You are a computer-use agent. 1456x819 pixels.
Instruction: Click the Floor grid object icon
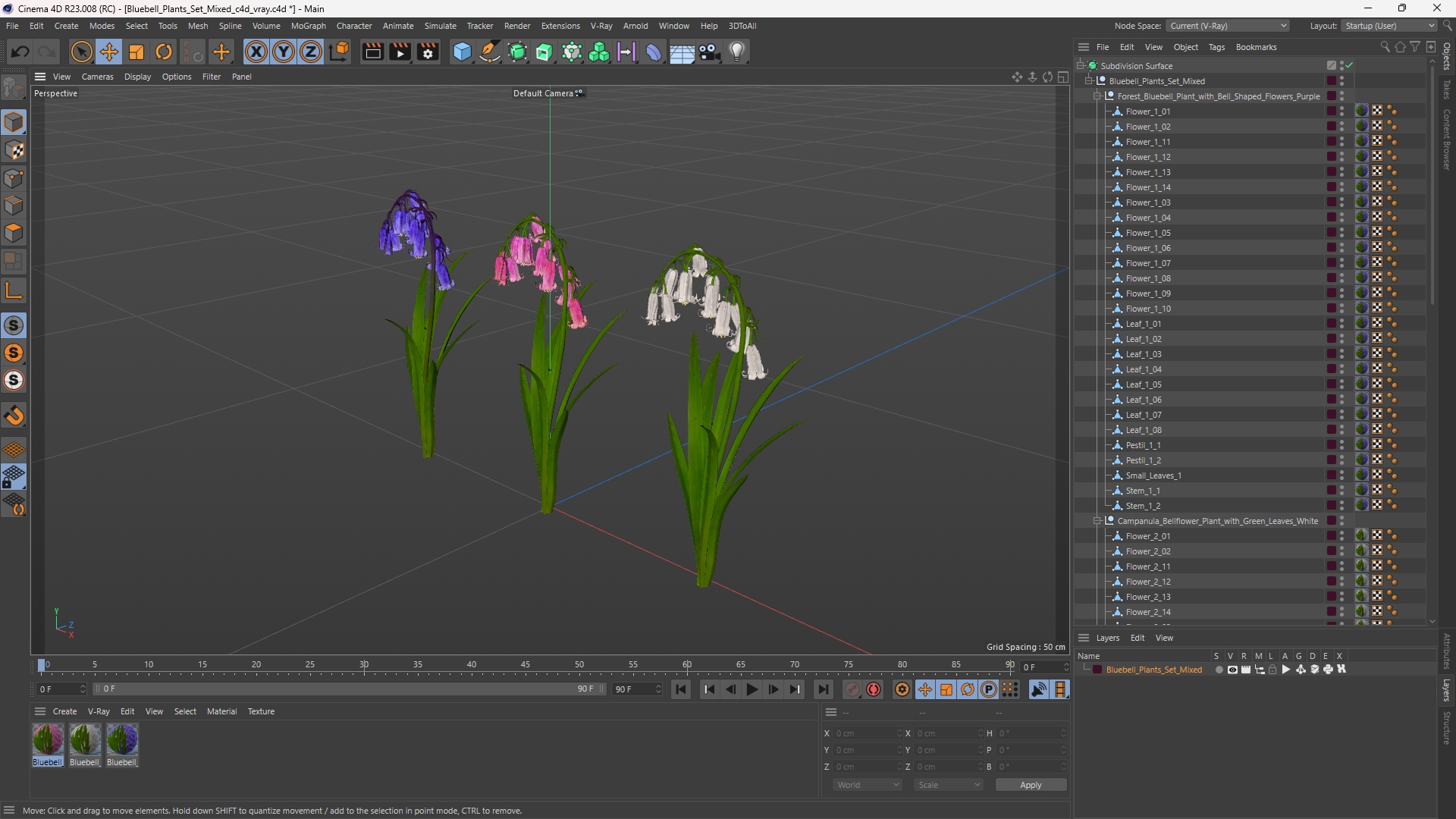[x=682, y=52]
